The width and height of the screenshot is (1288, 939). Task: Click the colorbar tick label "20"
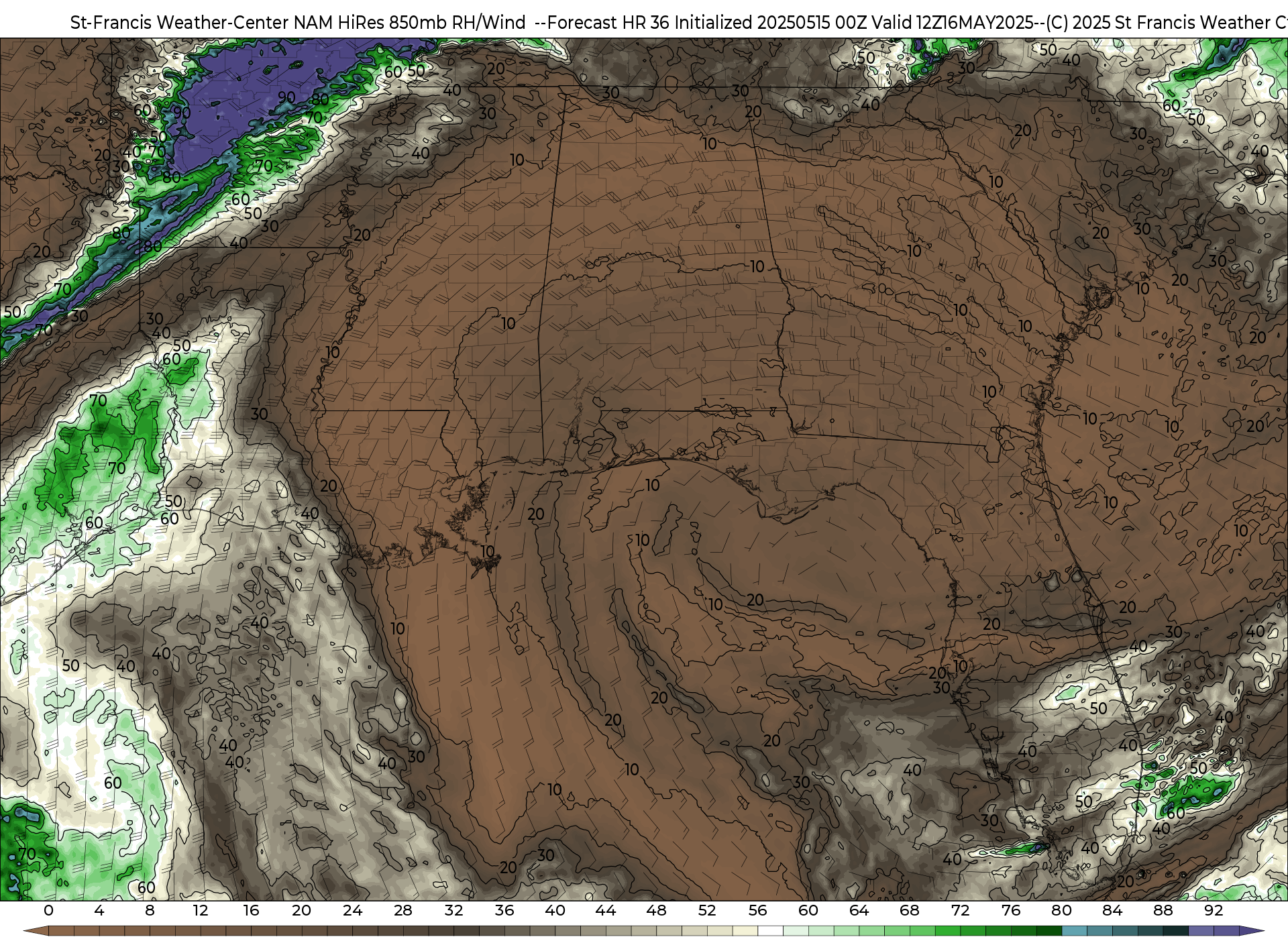tap(302, 910)
